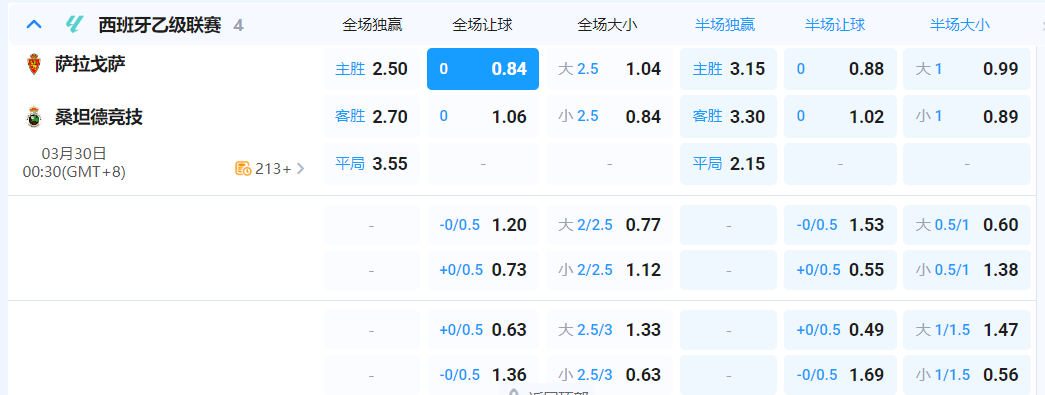
Task: Pick half-time 大 1/1.5 at 1.47
Action: point(967,330)
